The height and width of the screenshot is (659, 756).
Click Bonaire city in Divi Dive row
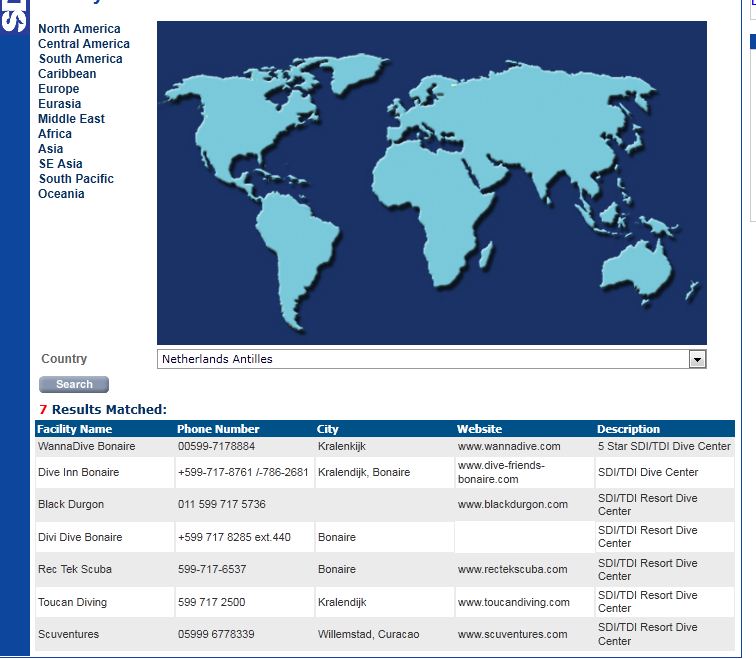click(337, 537)
